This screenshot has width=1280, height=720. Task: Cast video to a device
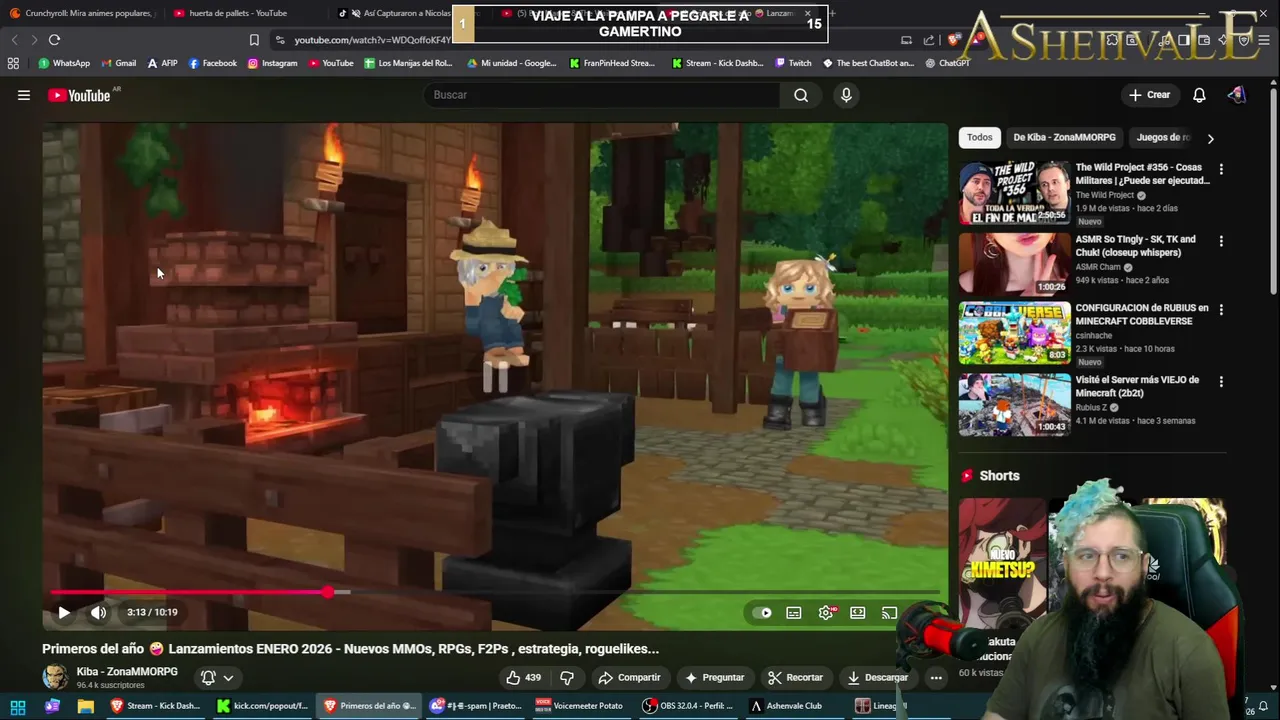(889, 613)
